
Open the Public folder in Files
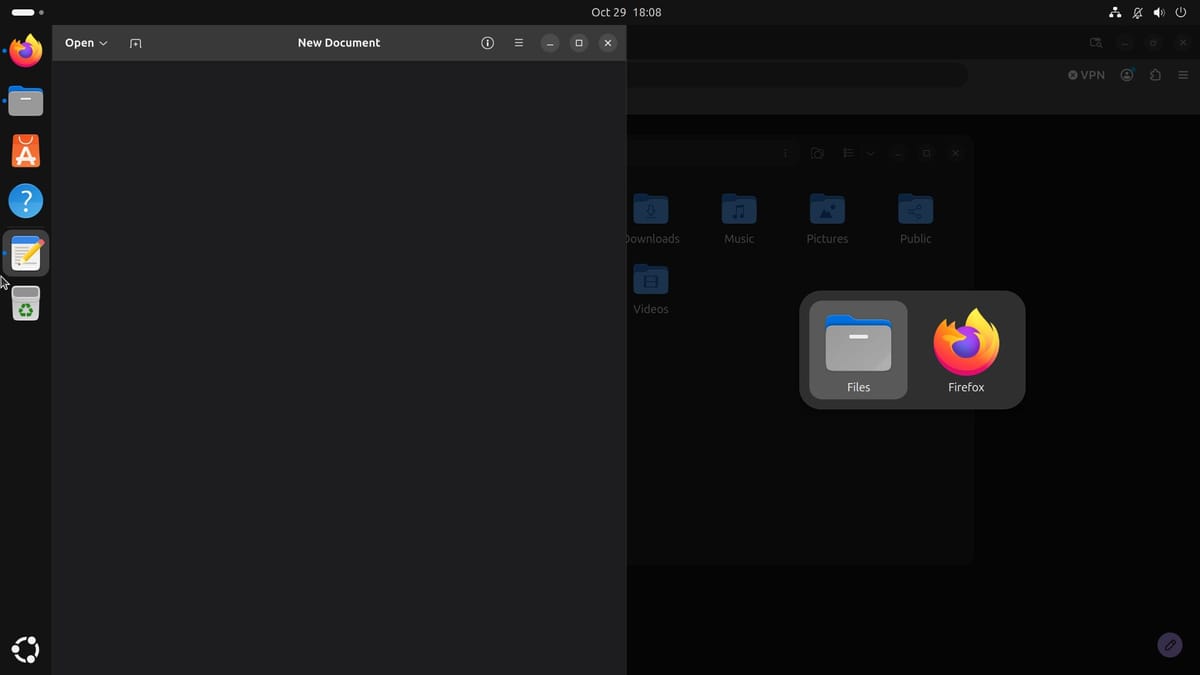coord(915,218)
